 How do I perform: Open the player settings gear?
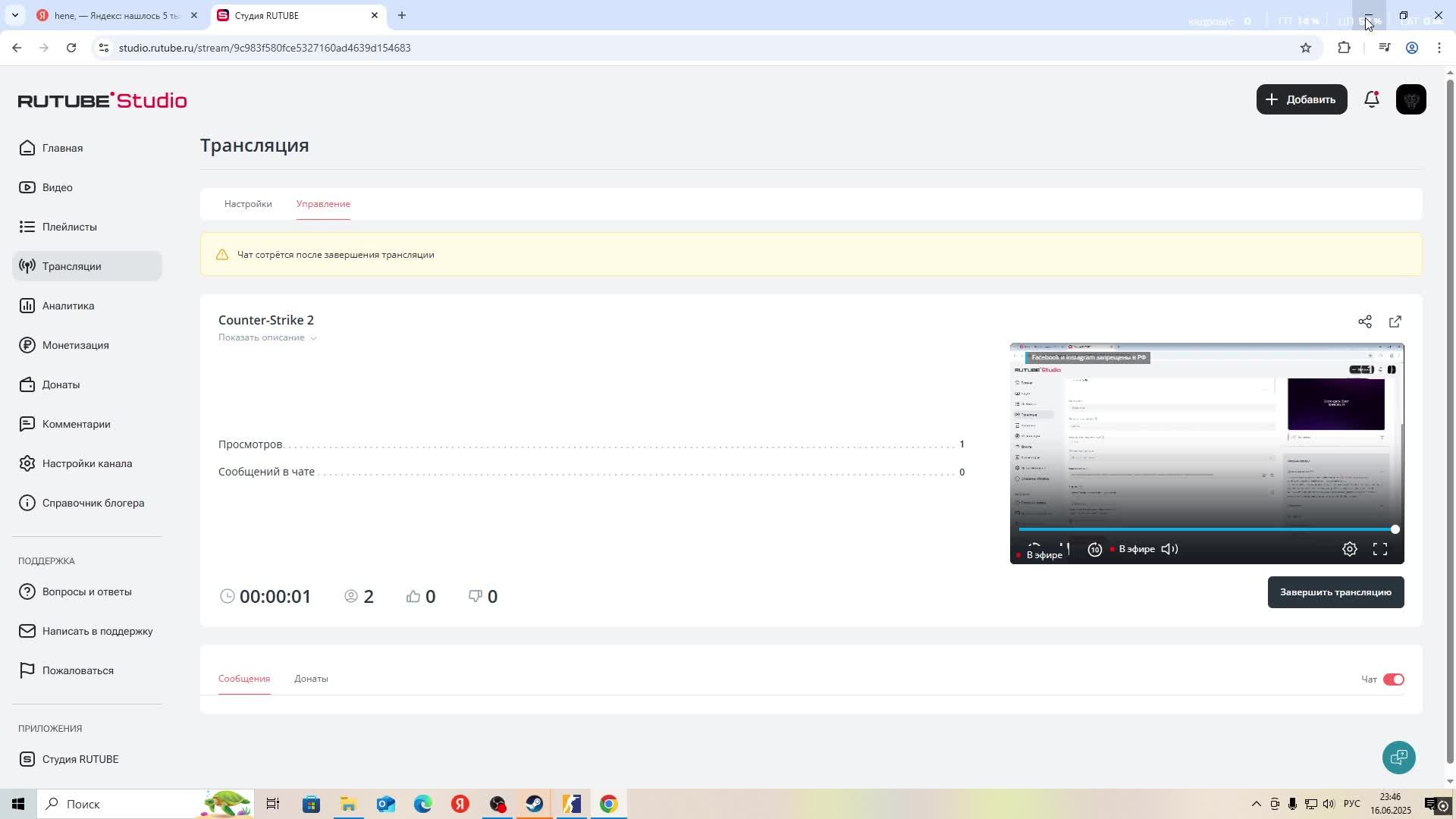click(x=1350, y=549)
